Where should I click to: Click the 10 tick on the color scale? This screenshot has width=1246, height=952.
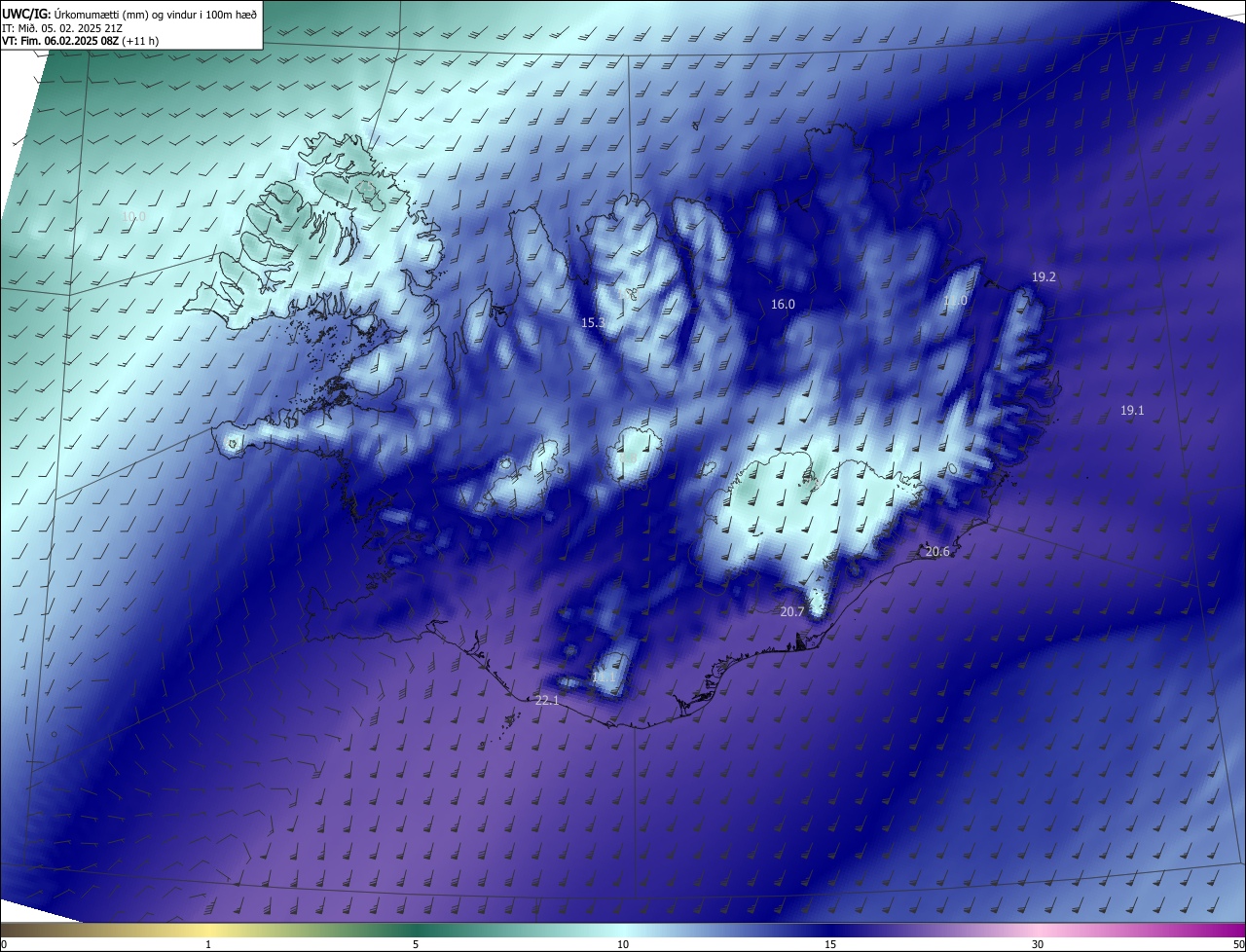(623, 944)
